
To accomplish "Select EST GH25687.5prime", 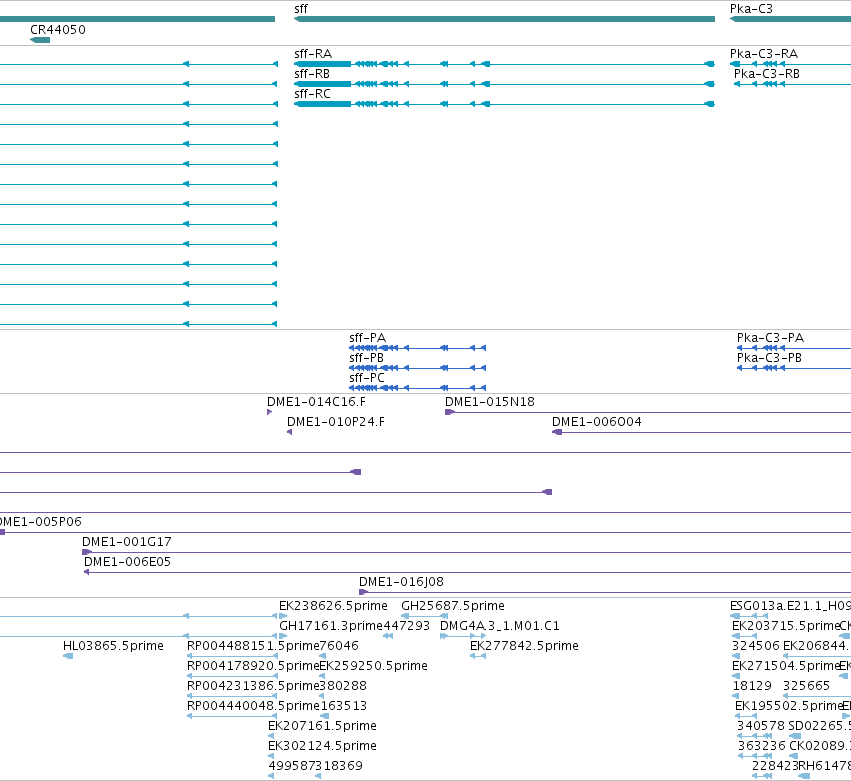I will (453, 606).
